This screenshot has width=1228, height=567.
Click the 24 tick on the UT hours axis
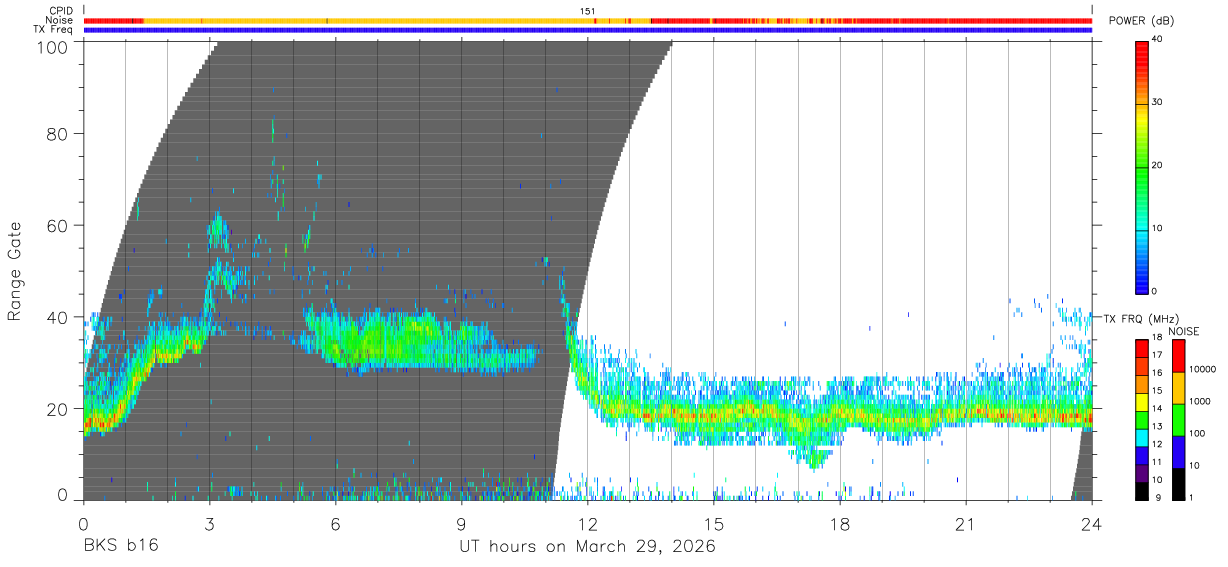[1091, 523]
